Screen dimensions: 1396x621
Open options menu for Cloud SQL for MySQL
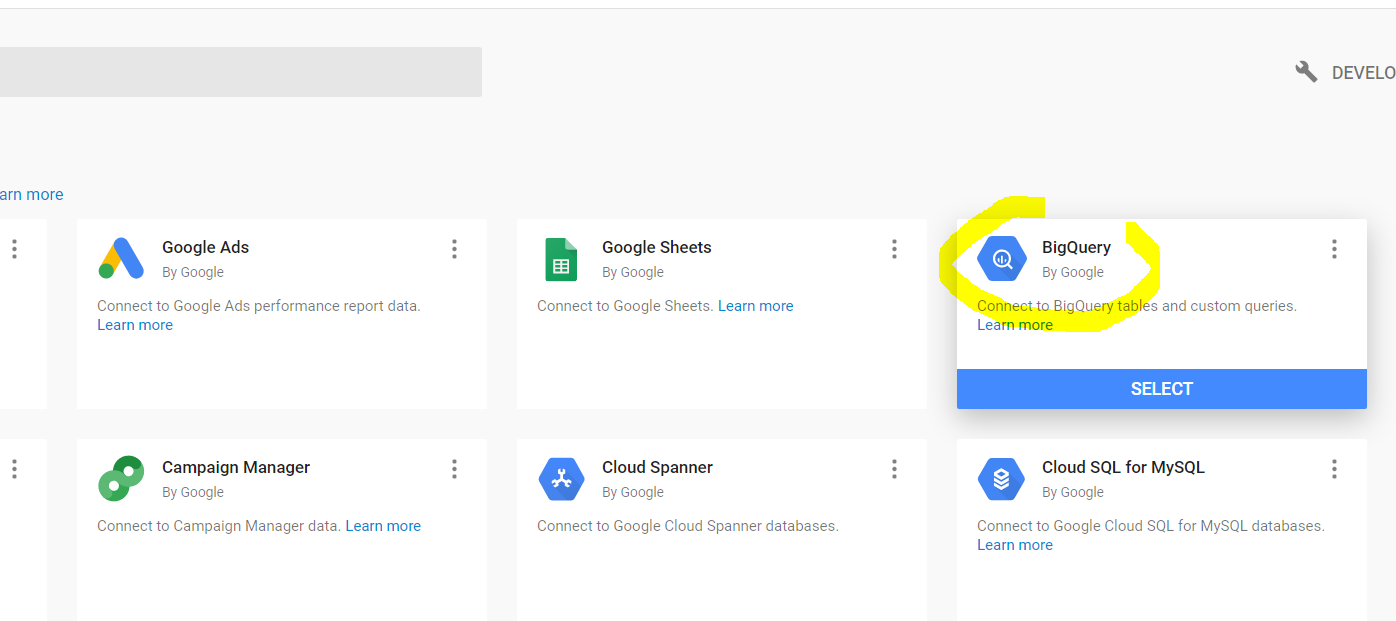[x=1334, y=468]
